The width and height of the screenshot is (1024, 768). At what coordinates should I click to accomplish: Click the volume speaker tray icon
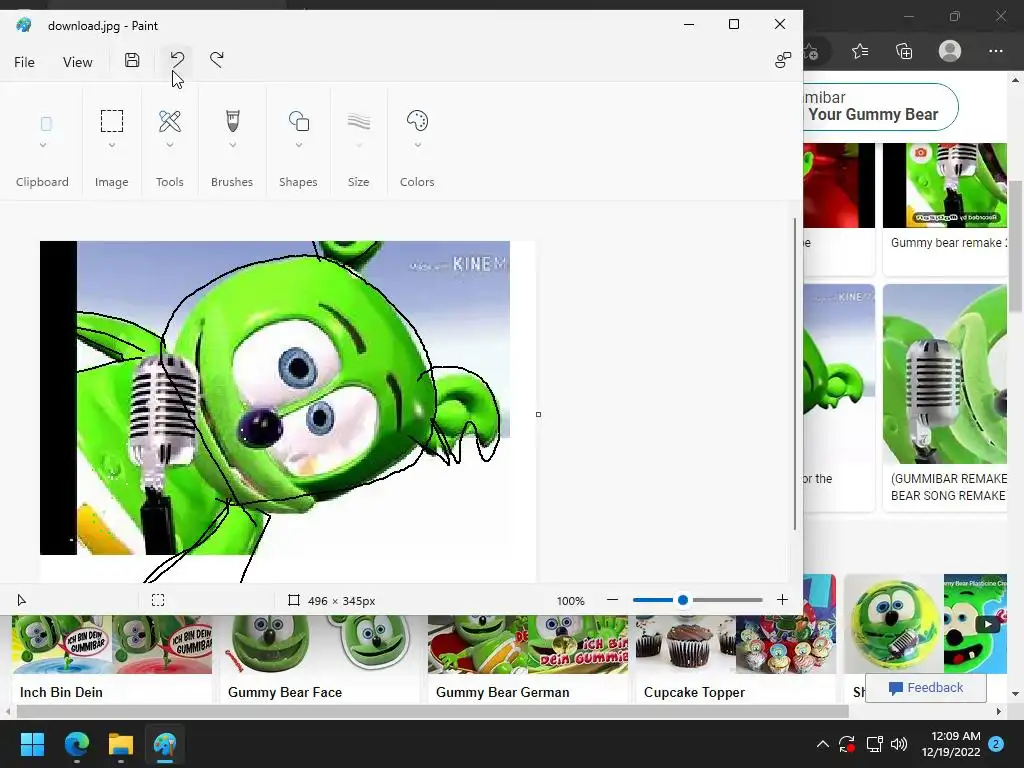click(x=899, y=744)
